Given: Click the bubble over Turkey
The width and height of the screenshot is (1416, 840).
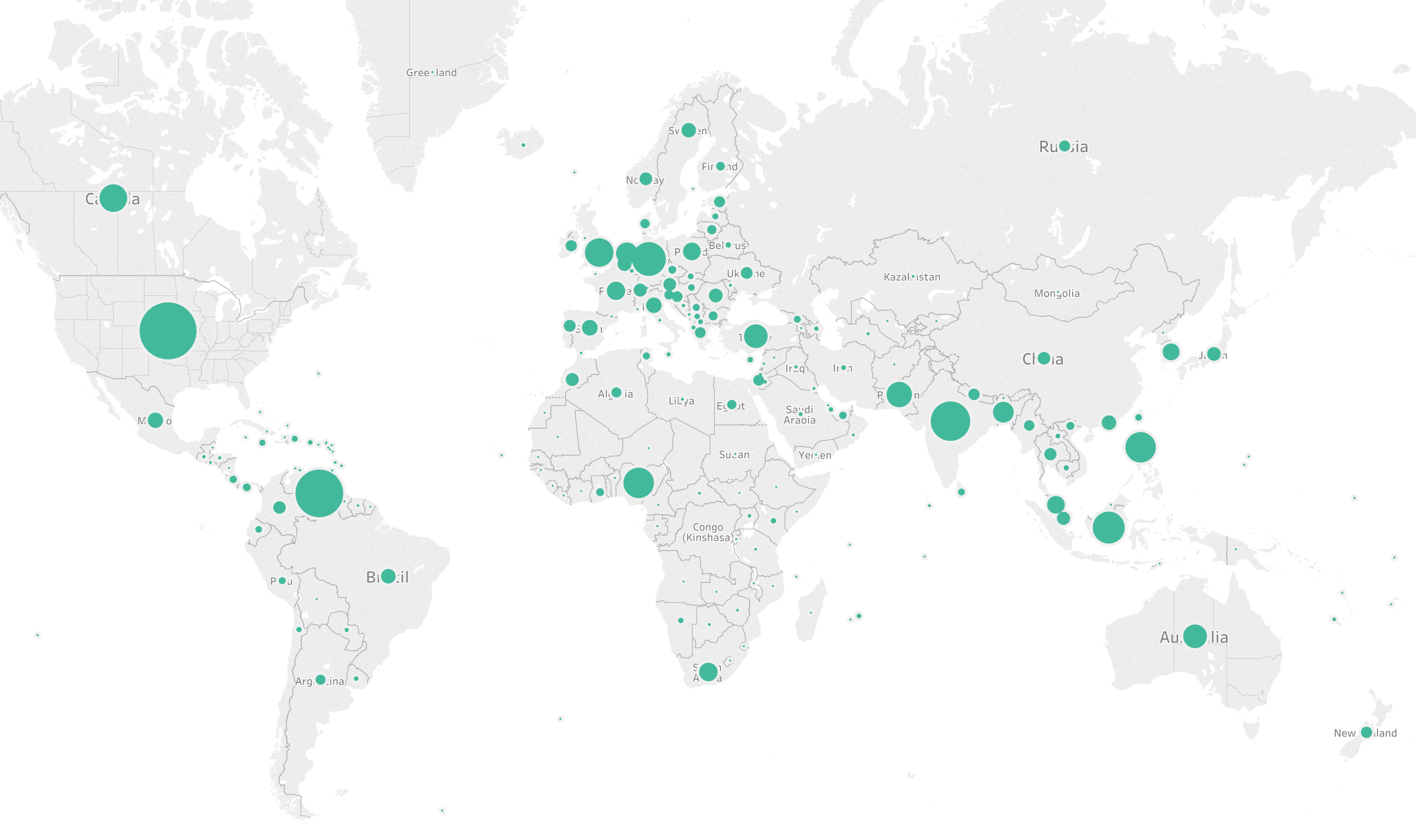Looking at the screenshot, I should point(755,336).
